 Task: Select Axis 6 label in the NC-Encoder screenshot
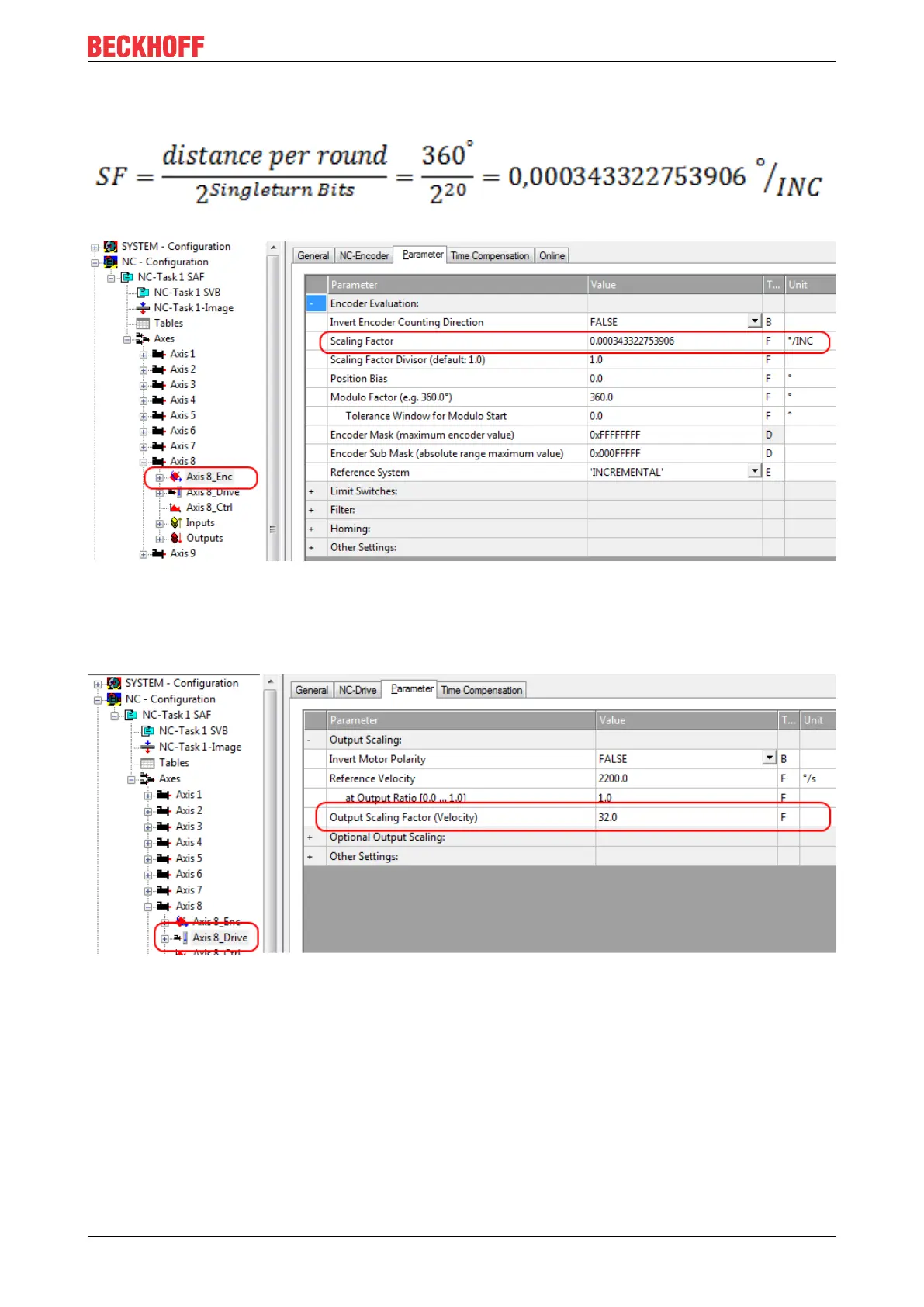coord(183,431)
